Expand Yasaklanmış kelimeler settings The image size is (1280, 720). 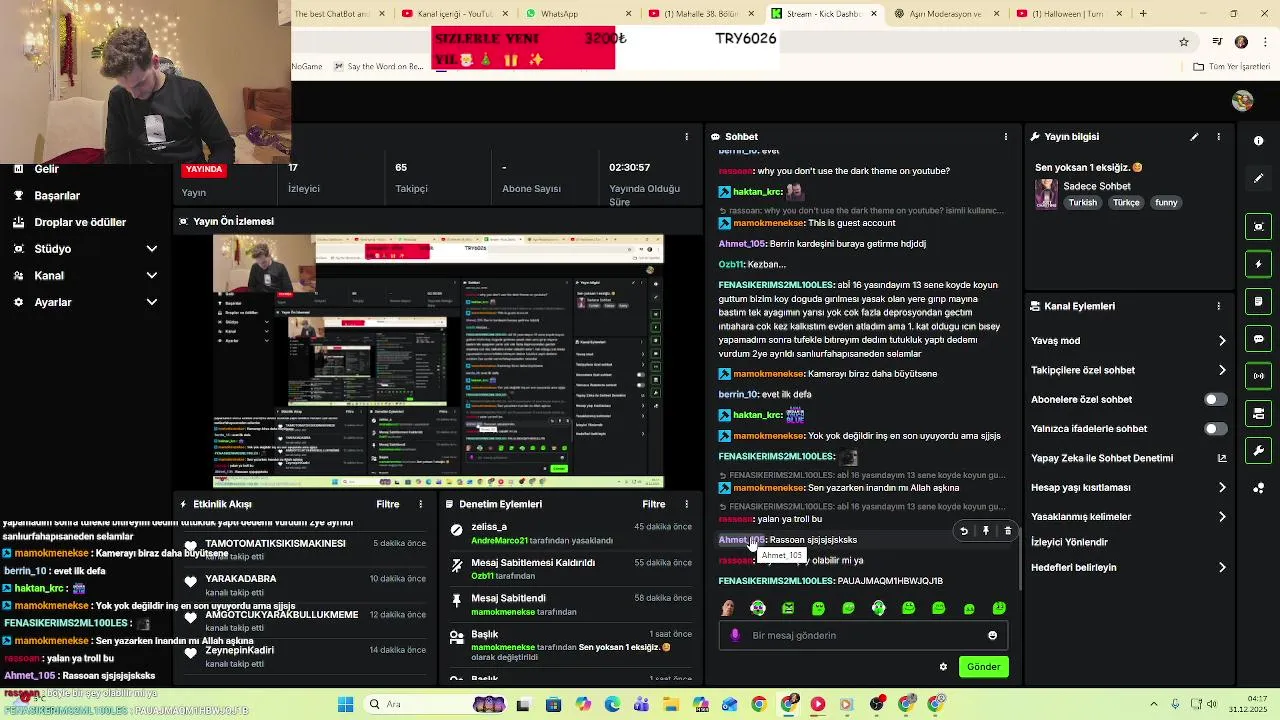1222,517
